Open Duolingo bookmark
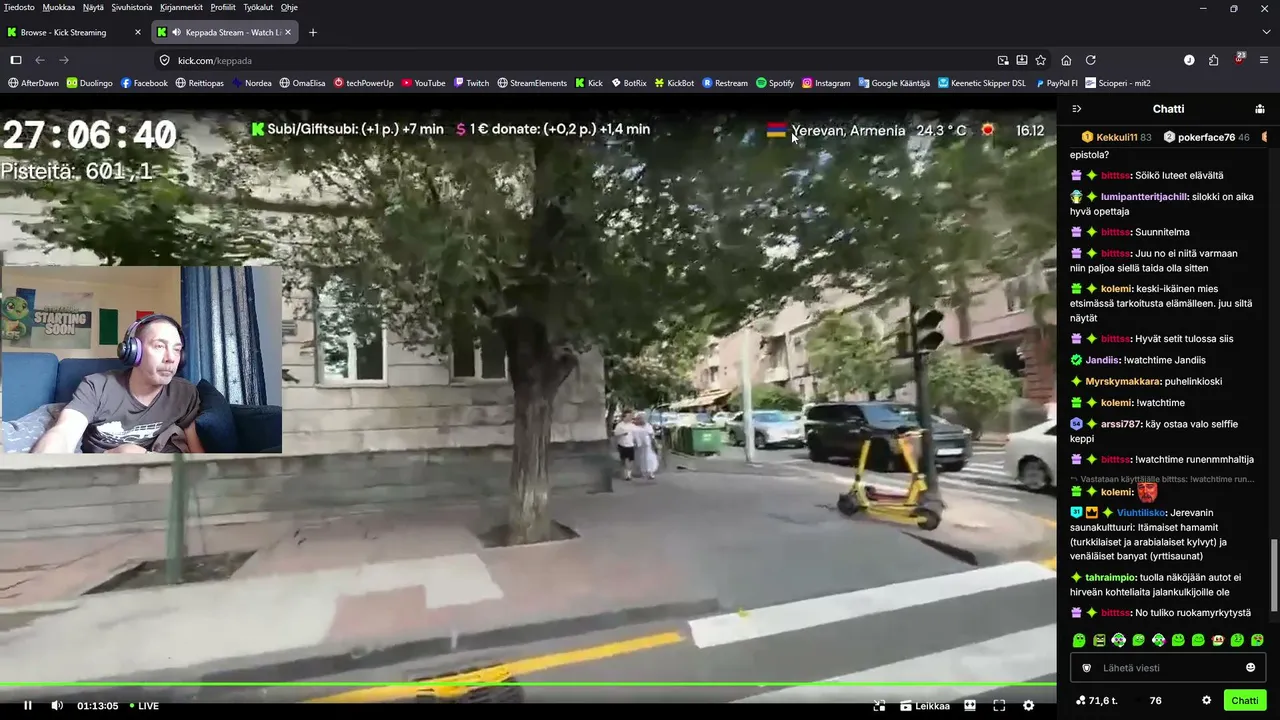Screen dimensions: 1280x720 90,83
